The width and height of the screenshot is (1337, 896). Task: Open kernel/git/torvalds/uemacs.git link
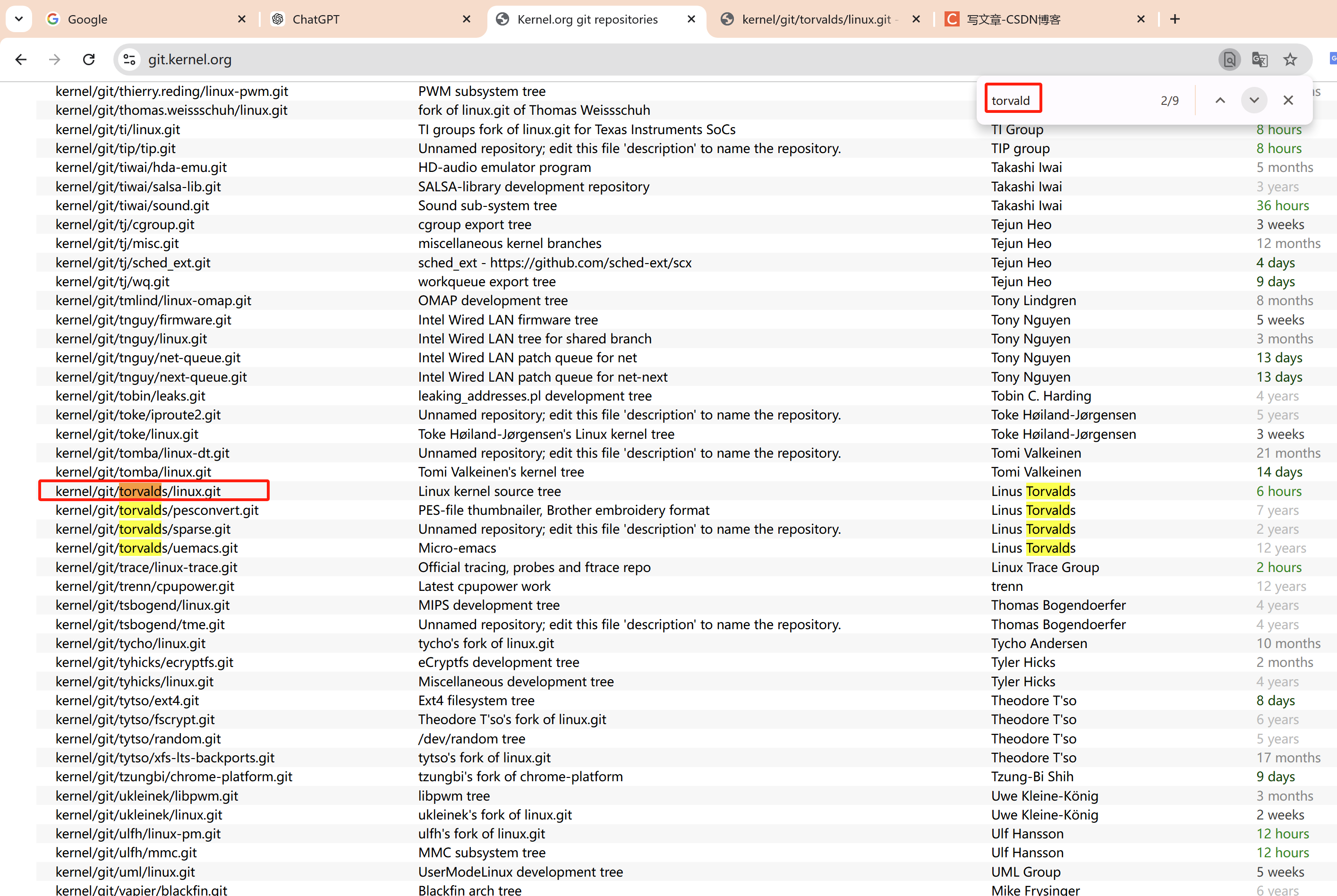[x=147, y=548]
